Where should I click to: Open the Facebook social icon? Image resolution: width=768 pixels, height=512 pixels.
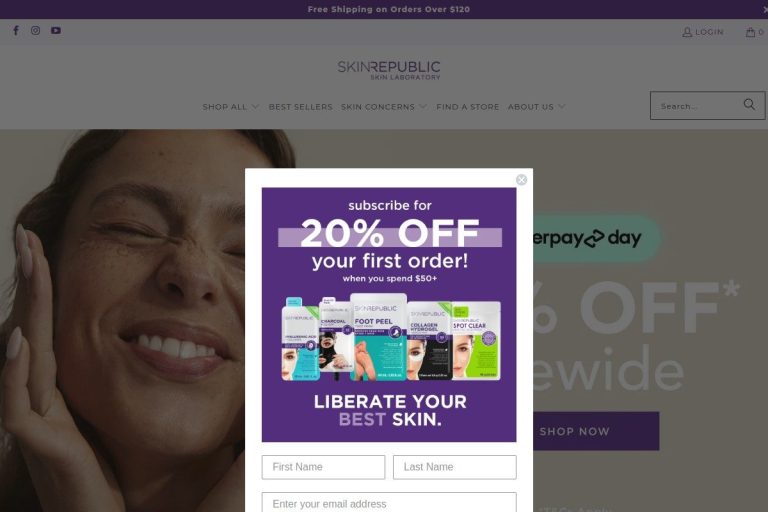click(x=16, y=30)
